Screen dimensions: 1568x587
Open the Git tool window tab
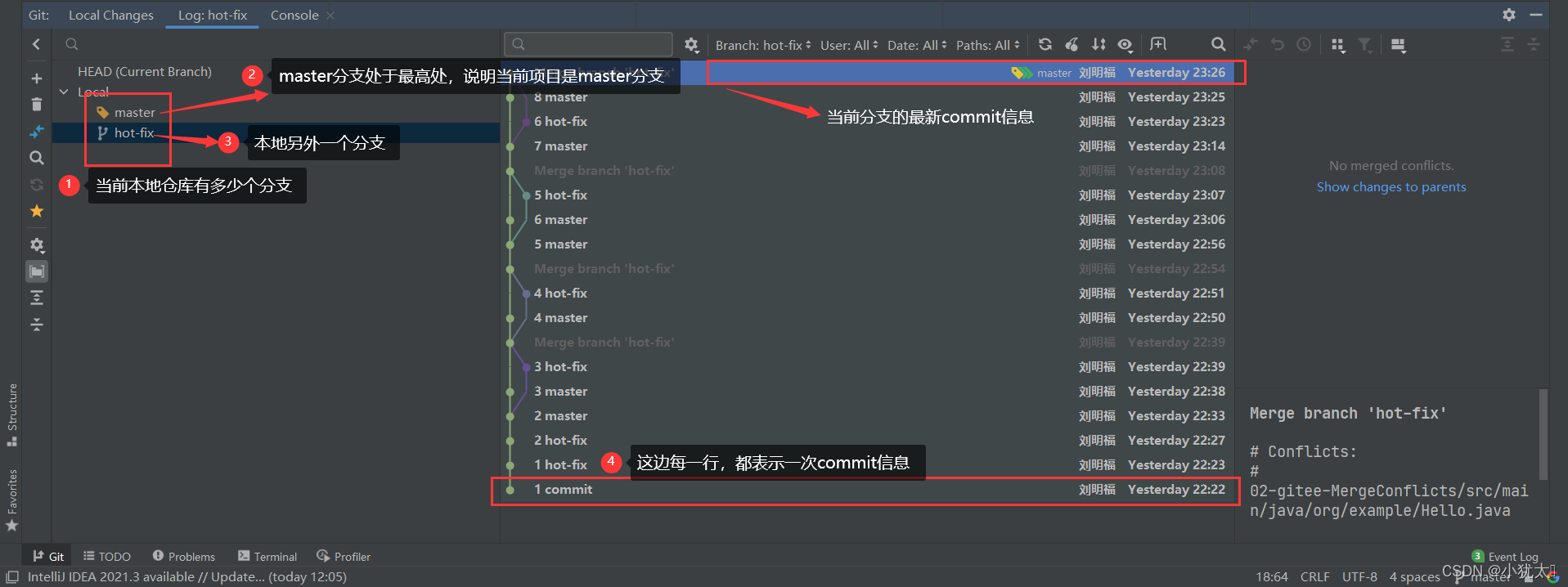(x=48, y=556)
